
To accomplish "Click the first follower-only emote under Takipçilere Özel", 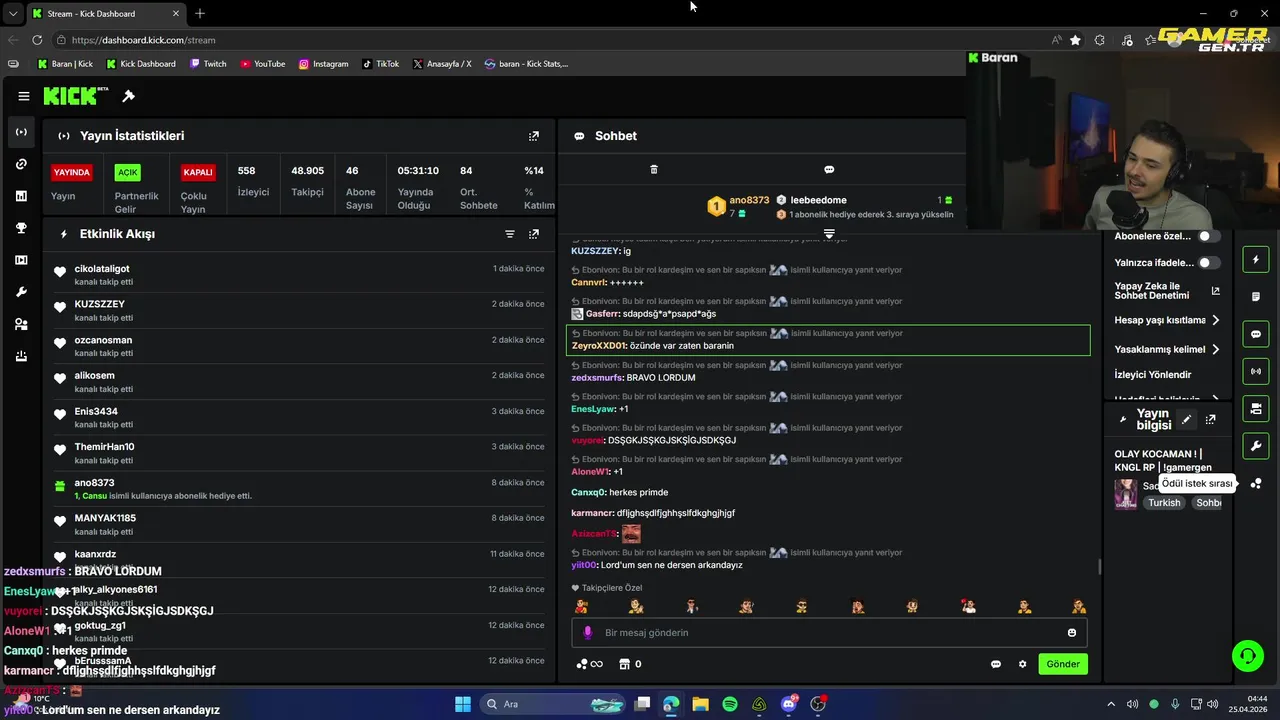I will click(x=581, y=606).
